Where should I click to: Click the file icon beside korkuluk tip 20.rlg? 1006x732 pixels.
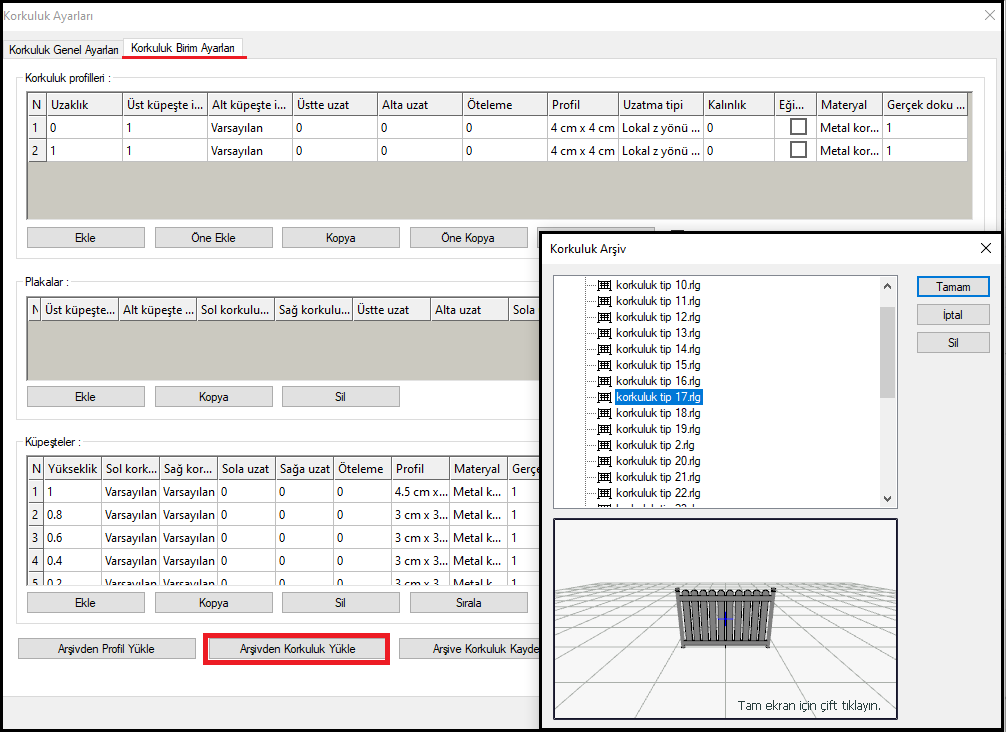pyautogui.click(x=604, y=461)
